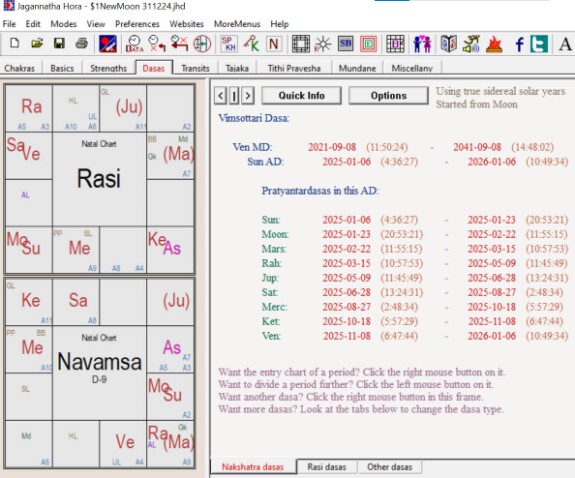
Task: Click the Sun AD antardasa period
Action: 407,162
